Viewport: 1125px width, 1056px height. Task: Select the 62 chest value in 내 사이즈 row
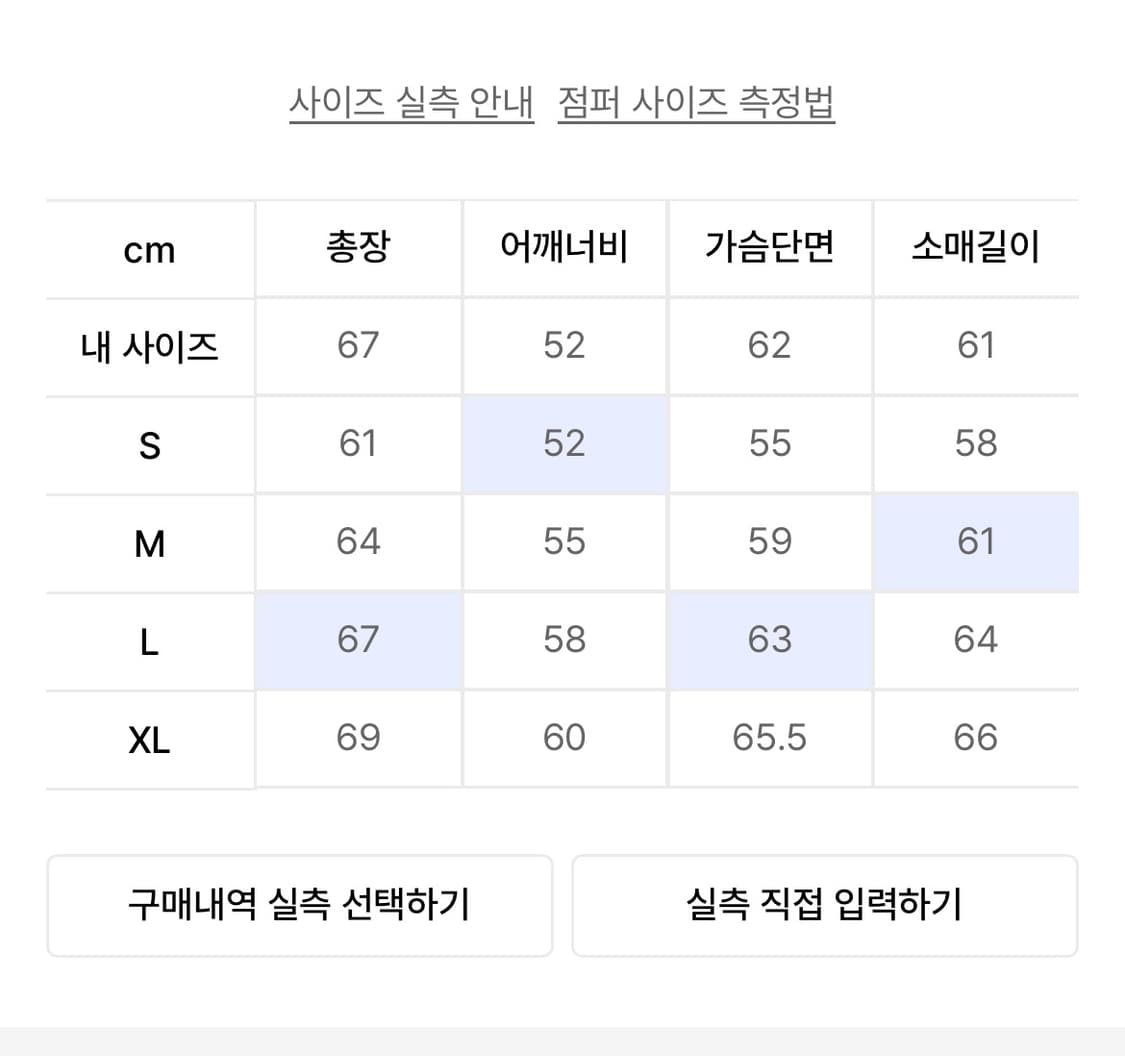point(770,346)
